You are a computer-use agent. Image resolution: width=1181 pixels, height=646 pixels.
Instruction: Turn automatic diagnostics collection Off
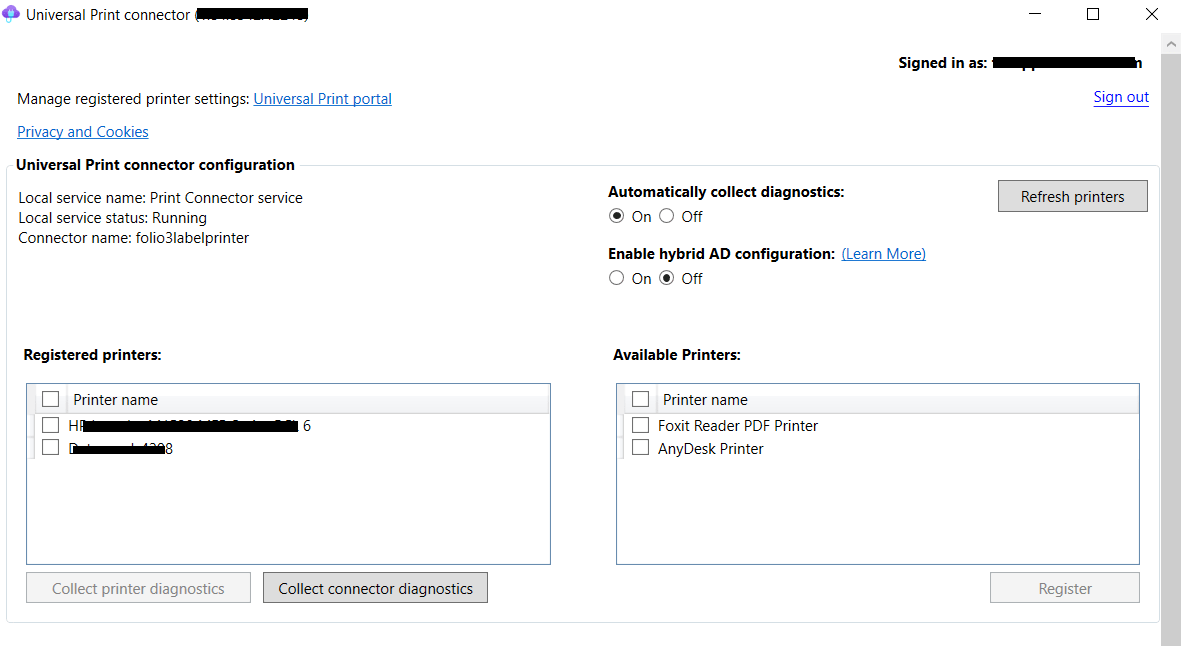(x=667, y=217)
